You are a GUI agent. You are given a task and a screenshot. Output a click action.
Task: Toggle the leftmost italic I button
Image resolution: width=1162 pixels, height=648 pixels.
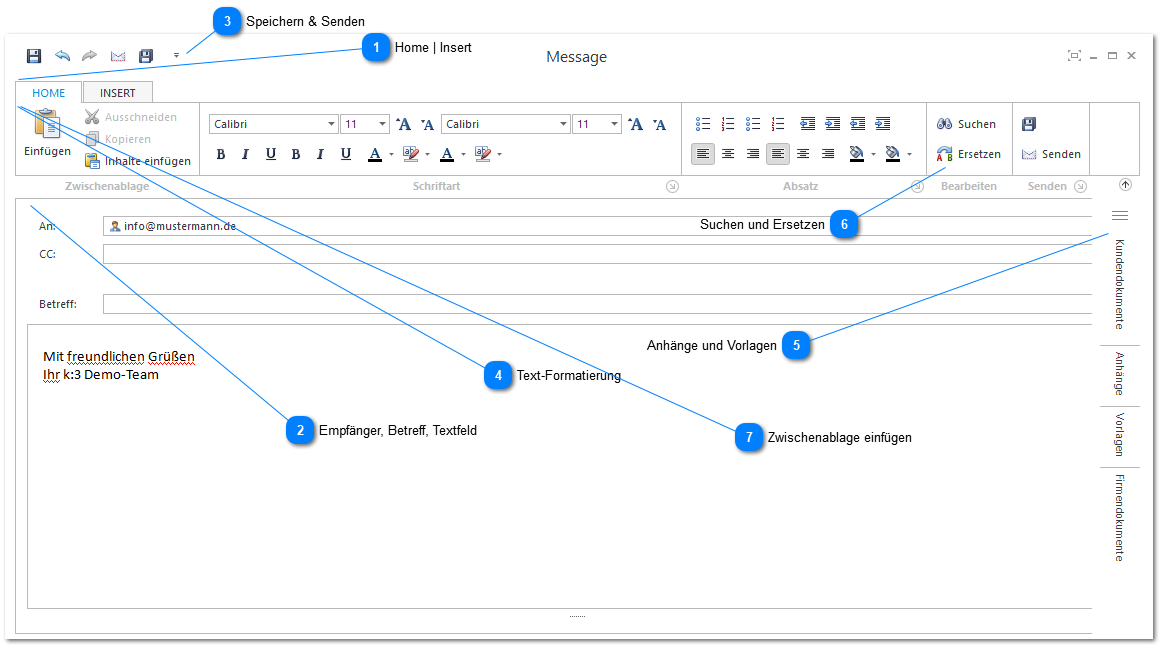coord(245,154)
